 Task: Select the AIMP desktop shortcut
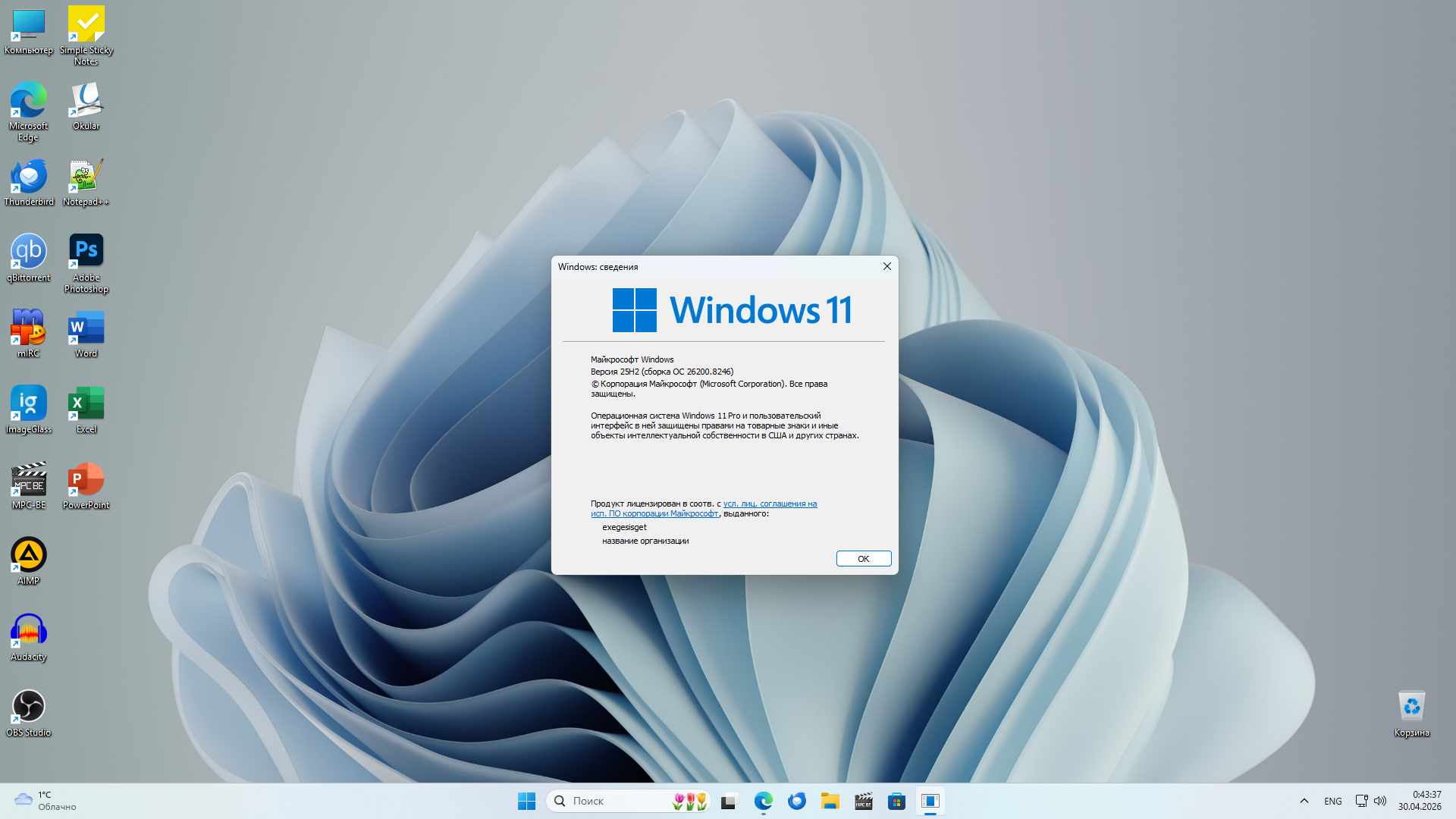coord(29,561)
